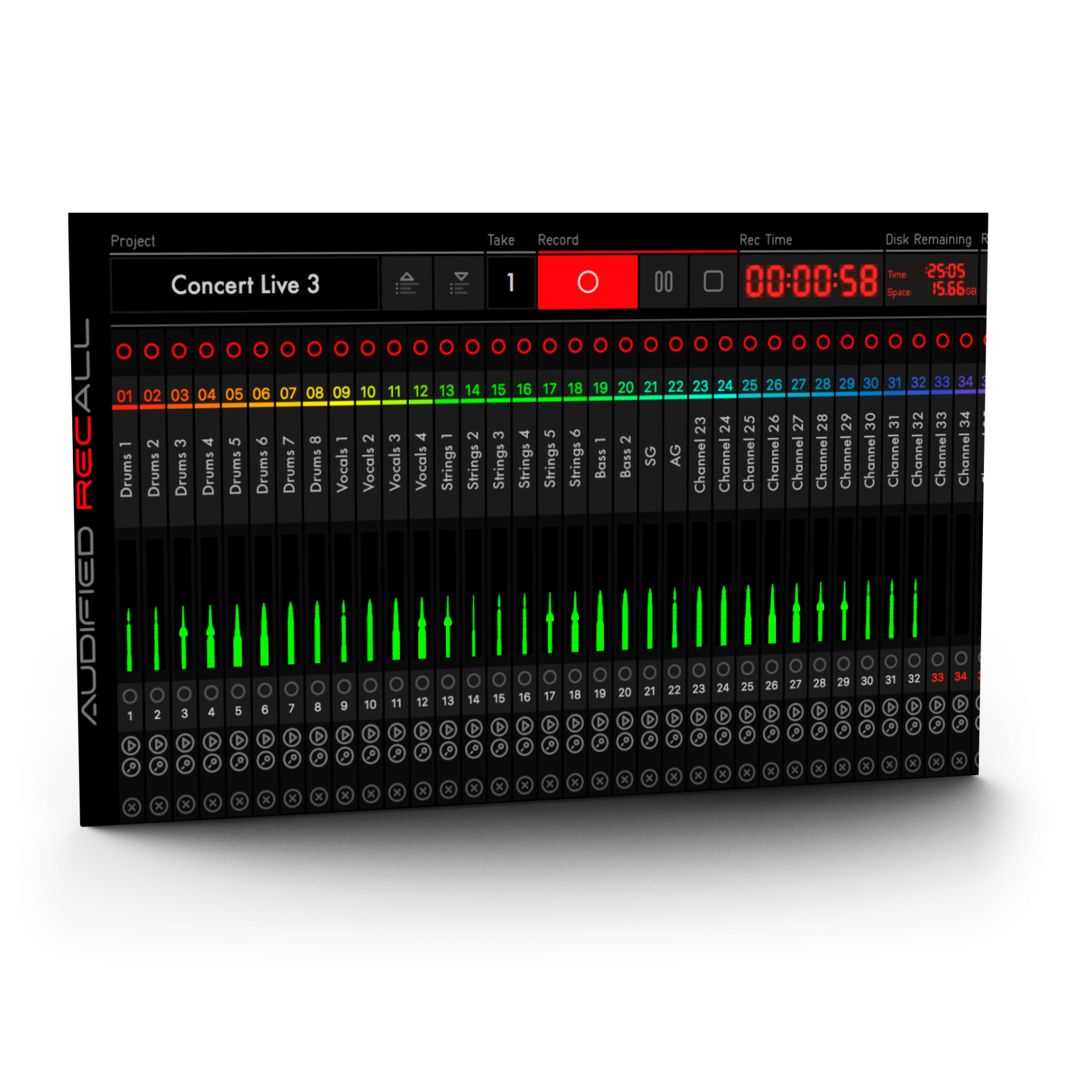Click the Concert Live 3 project name field

tap(245, 285)
